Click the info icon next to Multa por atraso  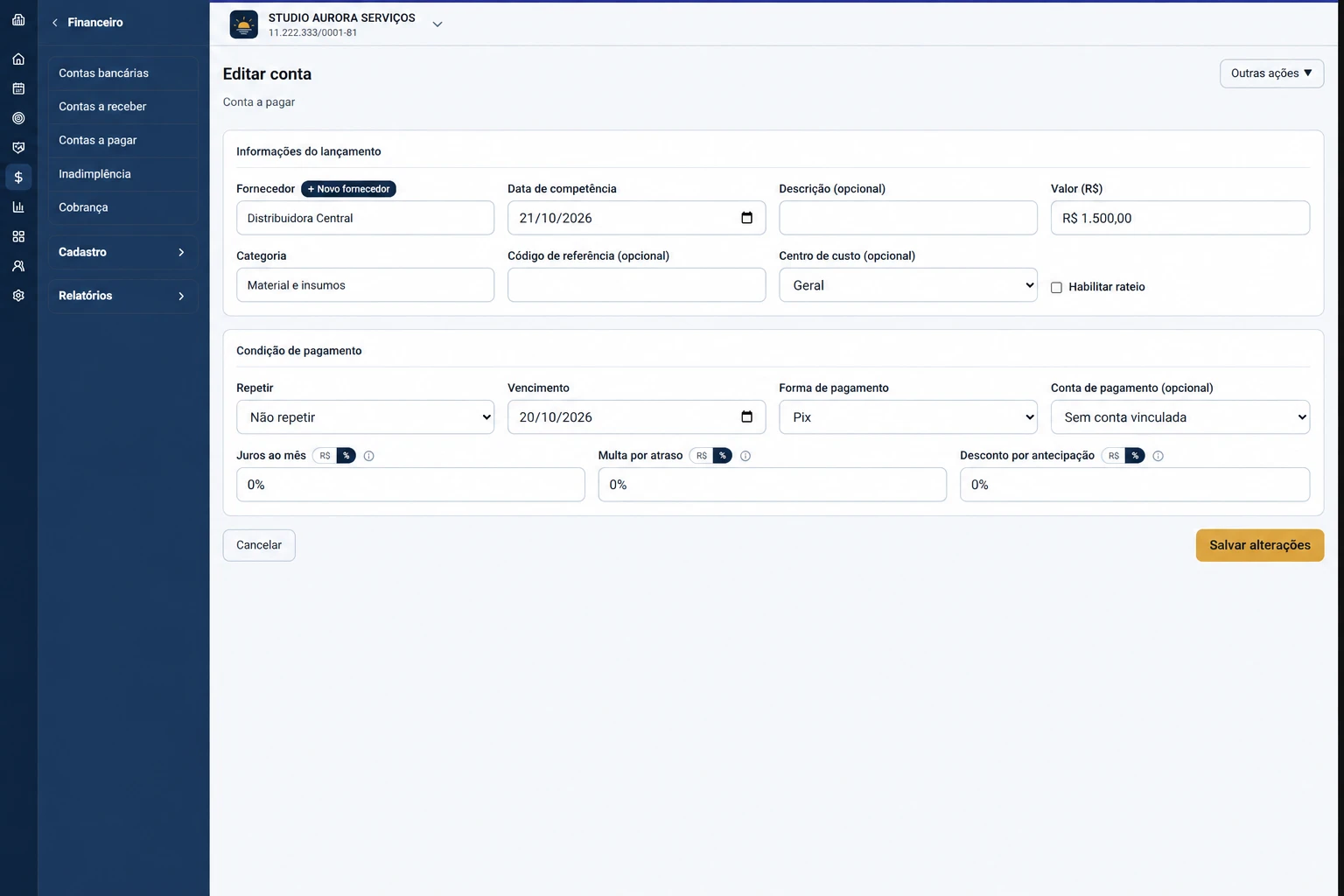(x=745, y=456)
